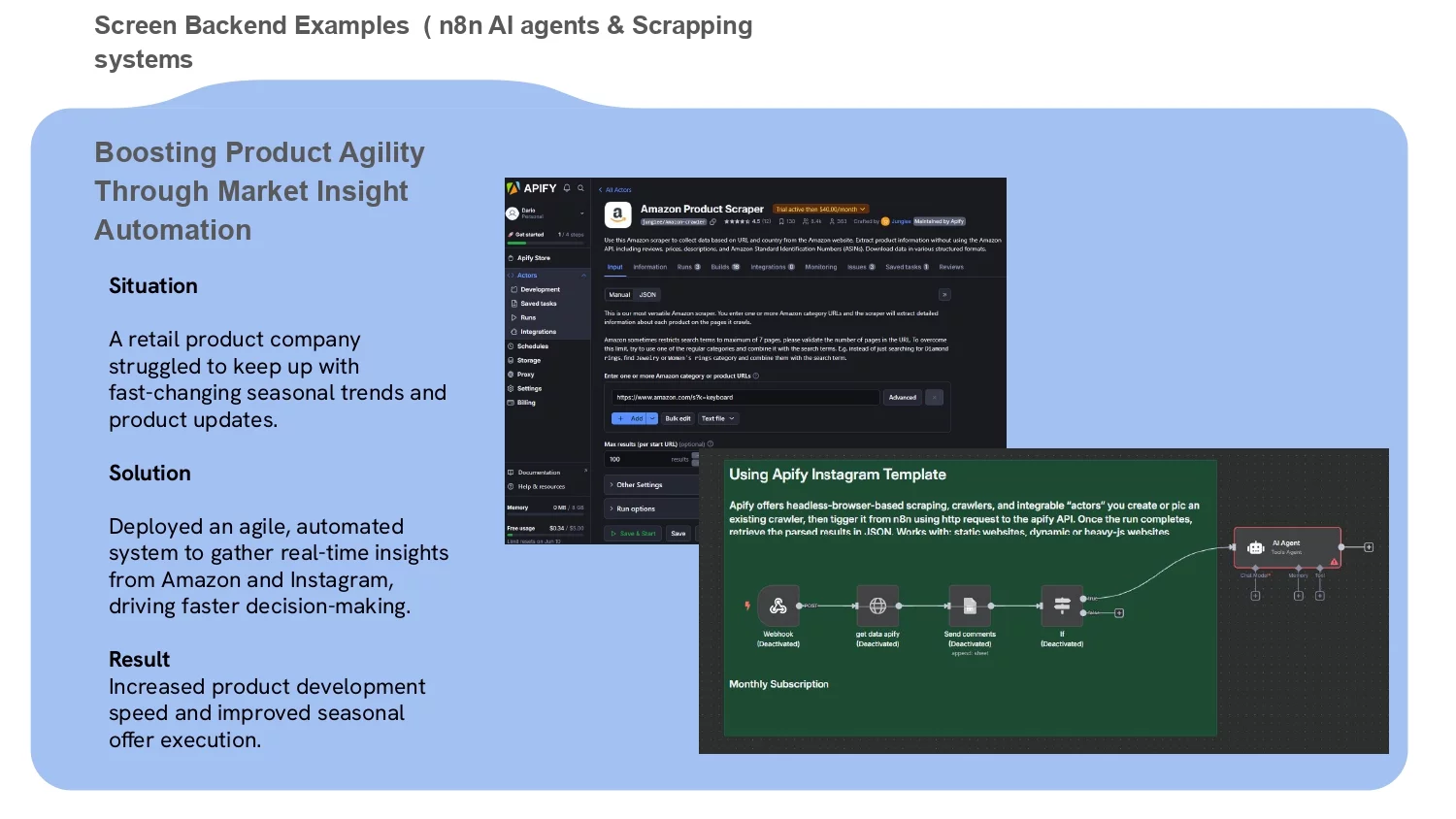
Task: Select Manual input mode
Action: (x=619, y=294)
